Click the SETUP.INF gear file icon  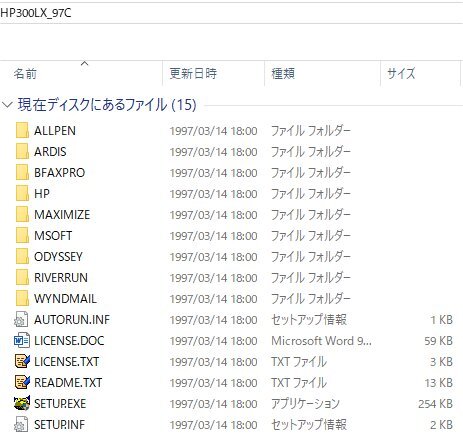(21, 424)
